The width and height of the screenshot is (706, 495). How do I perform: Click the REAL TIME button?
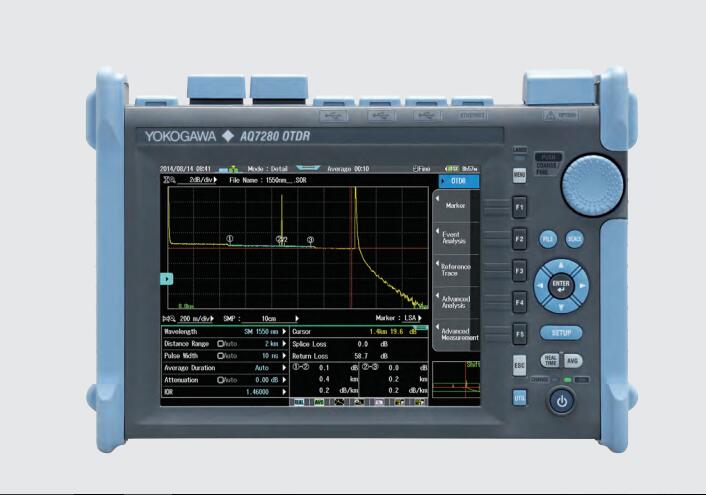[550, 361]
